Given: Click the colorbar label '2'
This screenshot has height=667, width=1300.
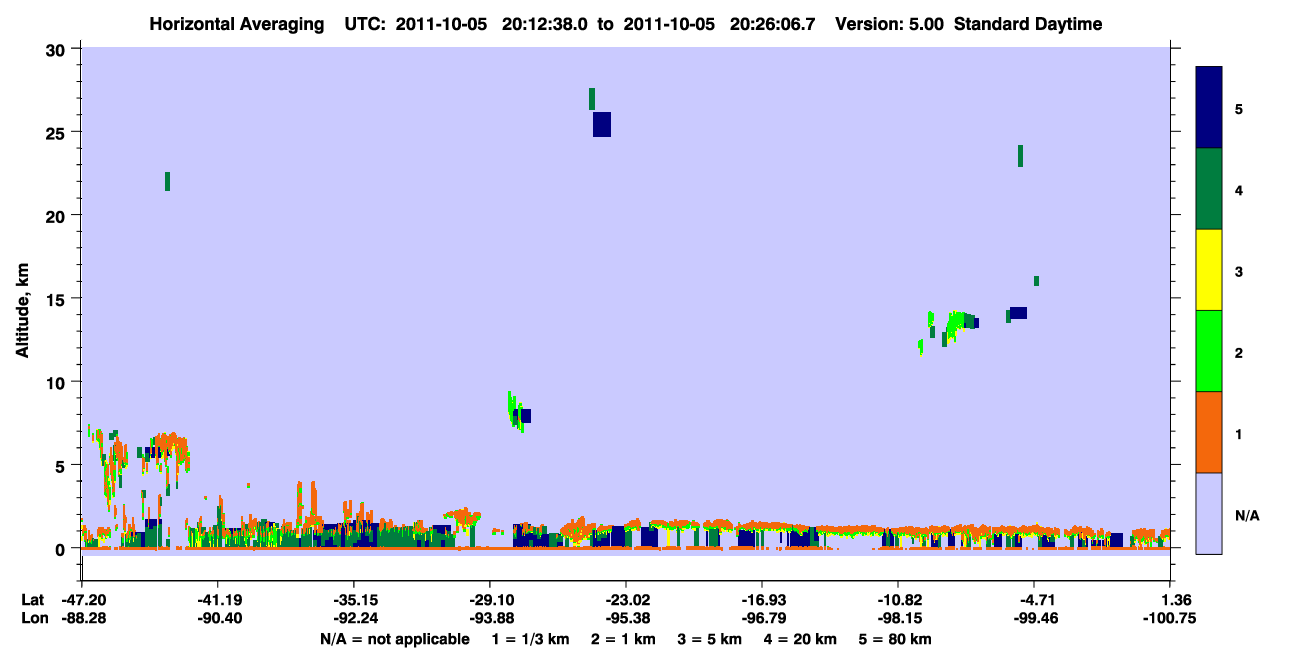Looking at the screenshot, I should point(1239,352).
